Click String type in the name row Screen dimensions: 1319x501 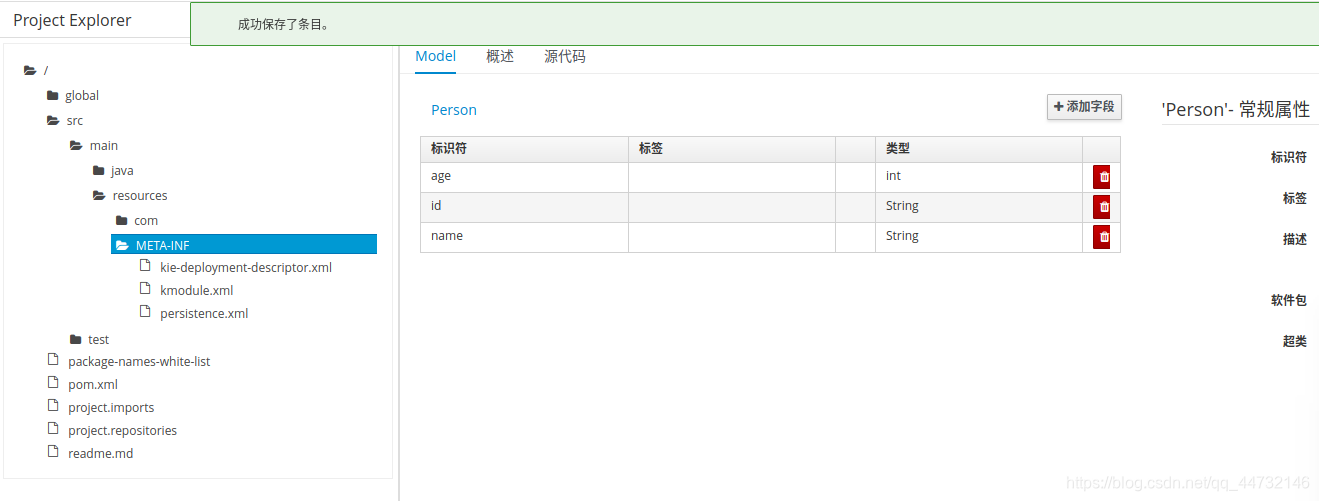(979, 237)
